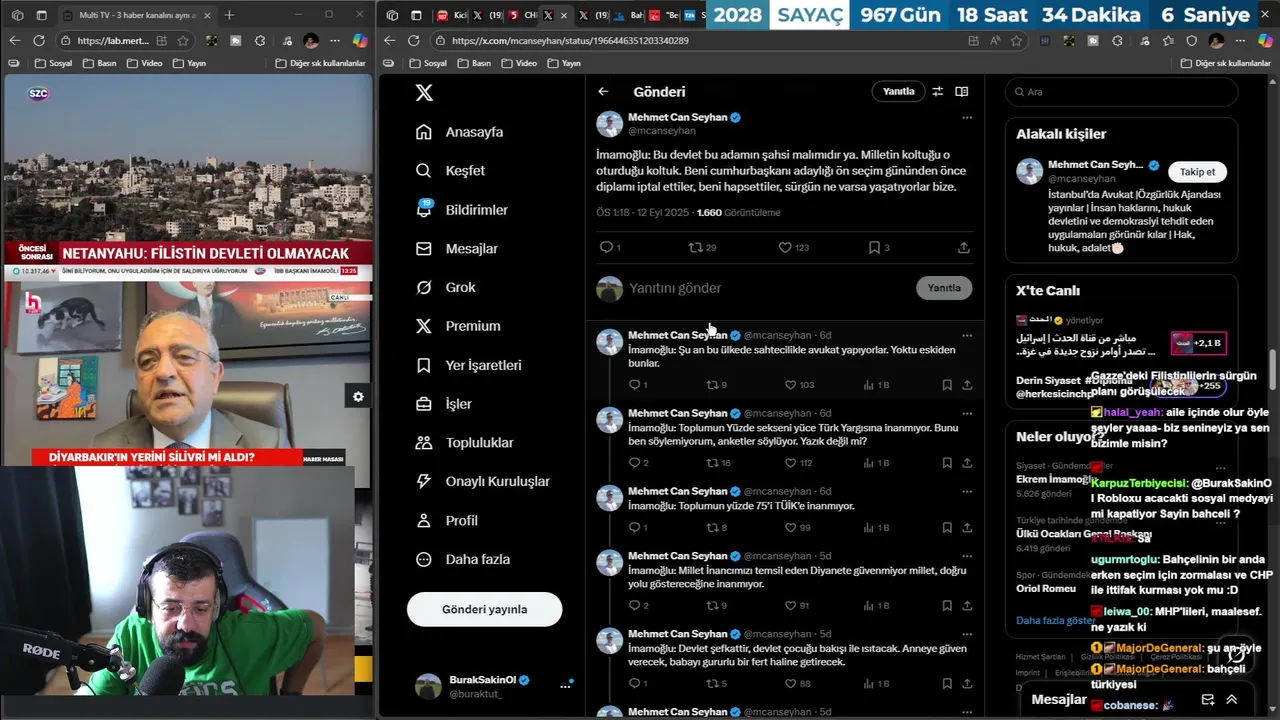This screenshot has width=1280, height=720.
Task: Open Daha fazla göster in trends
Action: (1055, 620)
